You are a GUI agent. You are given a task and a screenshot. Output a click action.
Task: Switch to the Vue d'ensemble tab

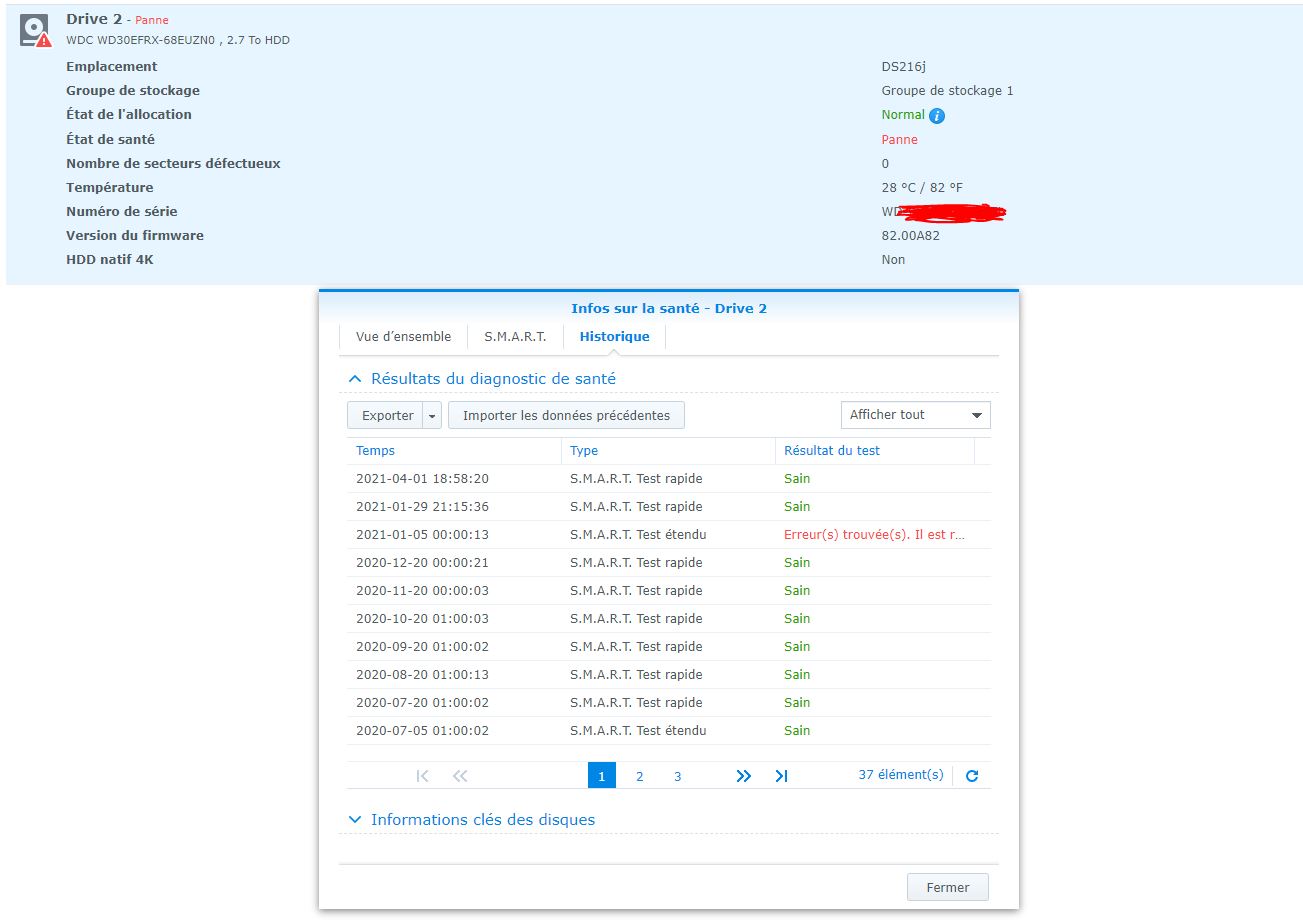click(403, 337)
